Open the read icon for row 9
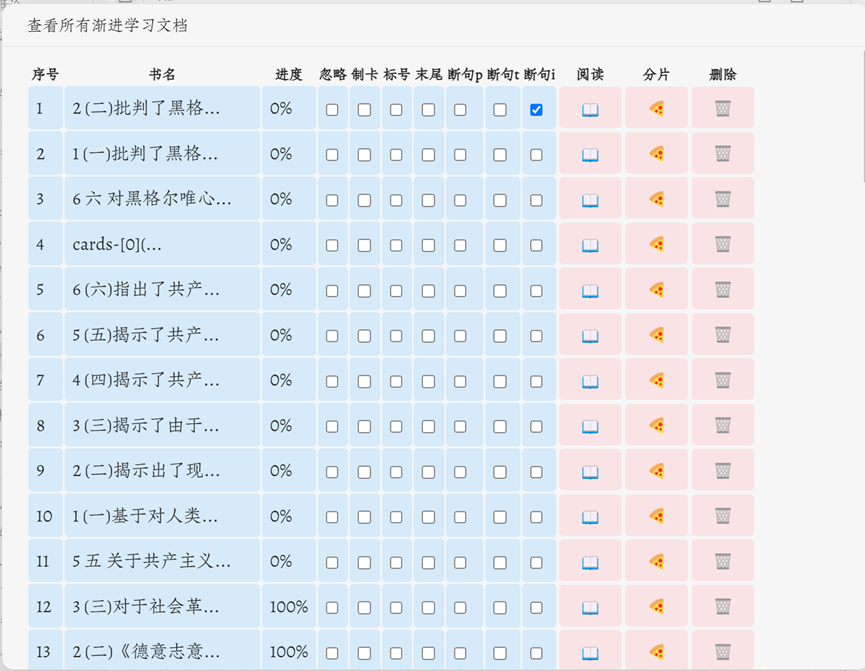Screen dimensions: 865x671 (590, 472)
